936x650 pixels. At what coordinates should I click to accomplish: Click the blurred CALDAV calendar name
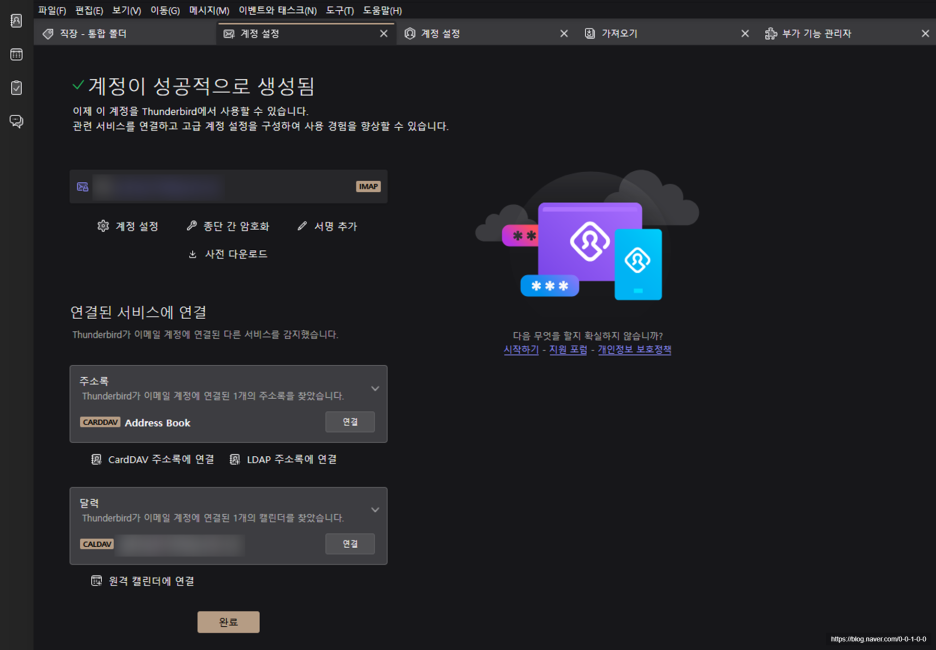180,544
